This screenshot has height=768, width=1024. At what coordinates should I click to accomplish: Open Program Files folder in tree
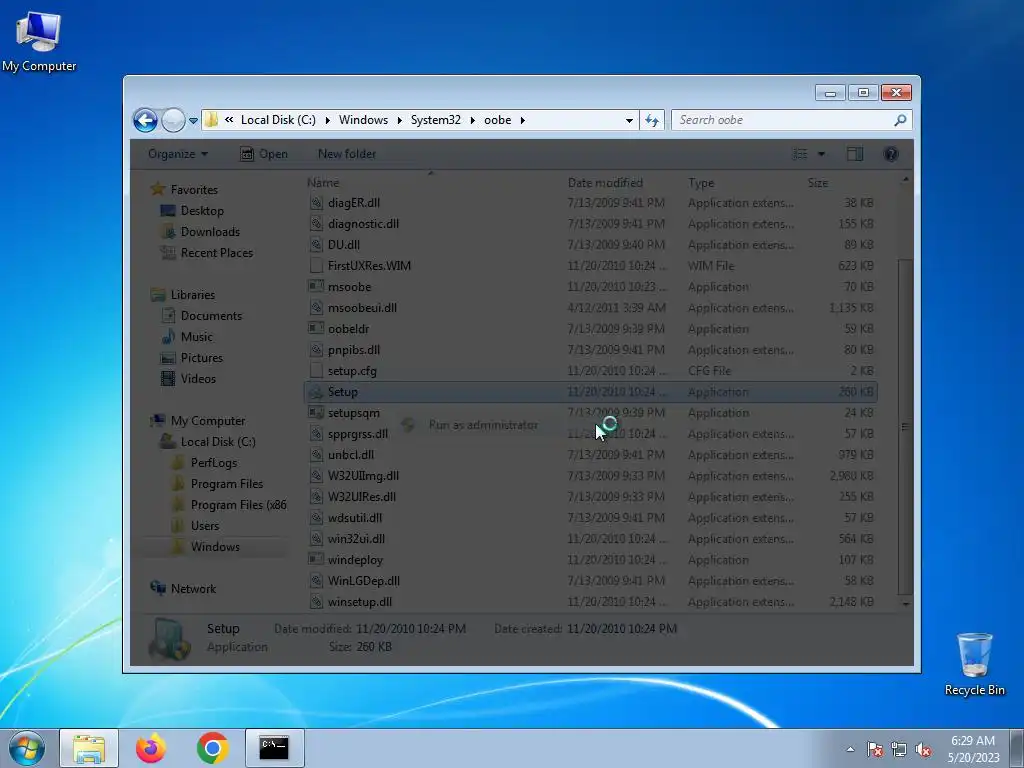tap(227, 484)
